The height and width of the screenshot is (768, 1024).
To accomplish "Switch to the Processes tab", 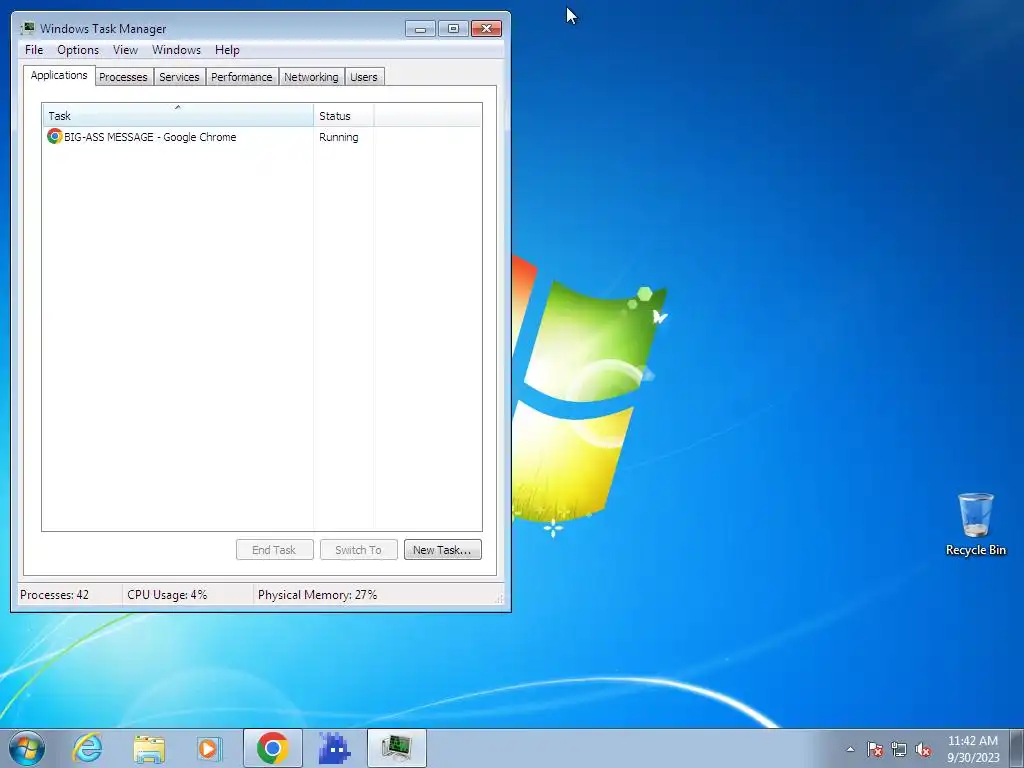I will click(123, 77).
